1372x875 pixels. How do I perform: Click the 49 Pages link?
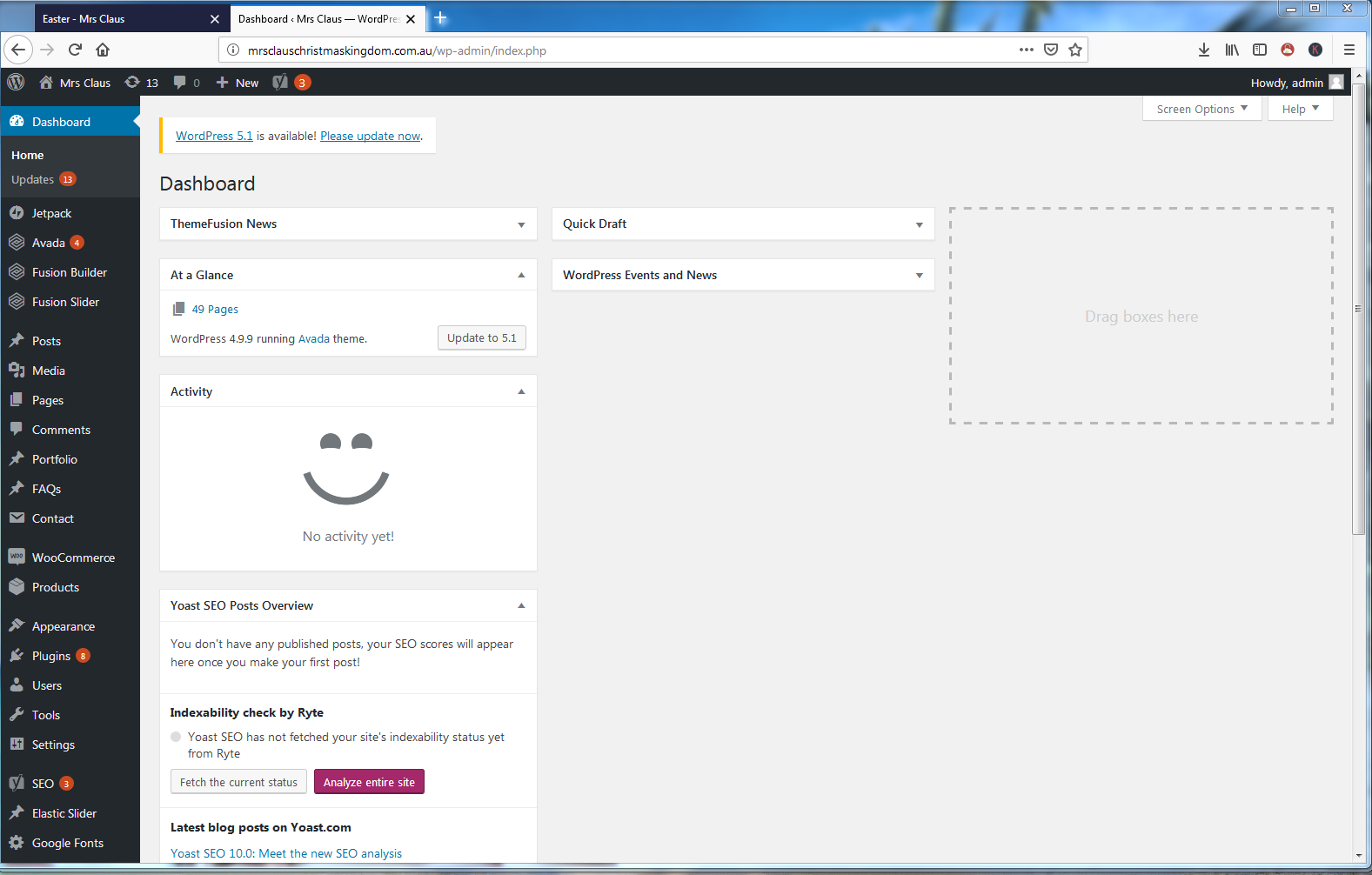(x=215, y=310)
